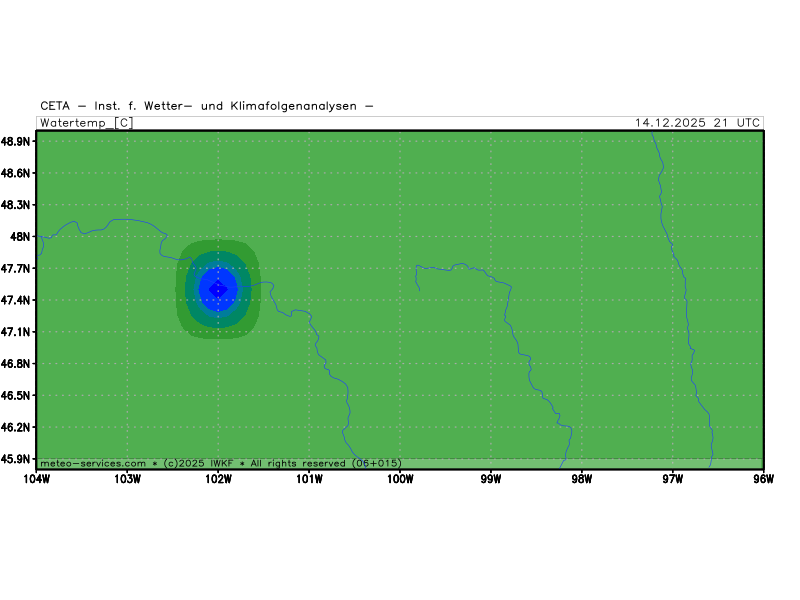The image size is (800, 600).
Task: Click the CETA institute title text
Action: (207, 106)
